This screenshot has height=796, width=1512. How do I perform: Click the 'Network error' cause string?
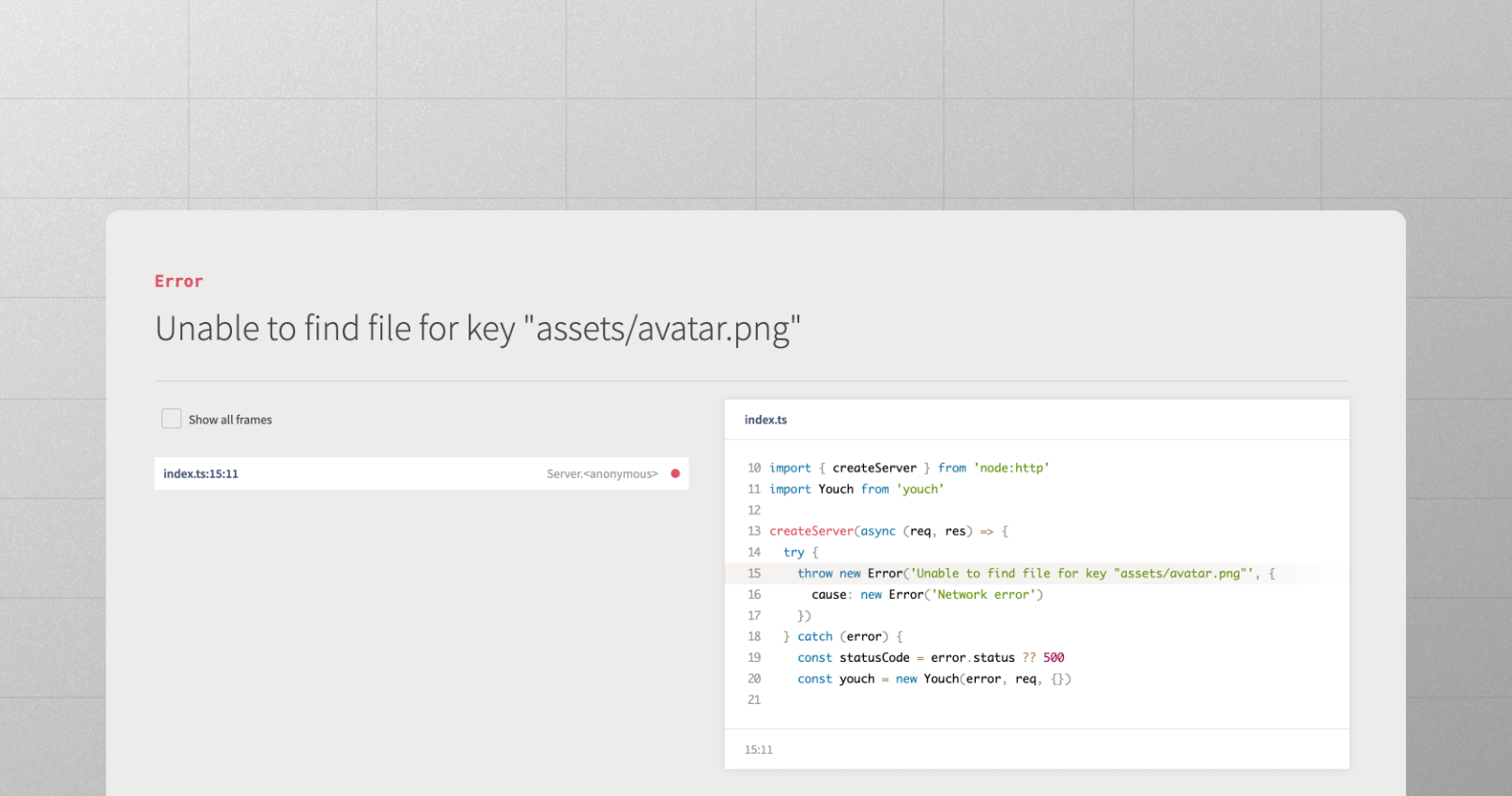(x=987, y=595)
